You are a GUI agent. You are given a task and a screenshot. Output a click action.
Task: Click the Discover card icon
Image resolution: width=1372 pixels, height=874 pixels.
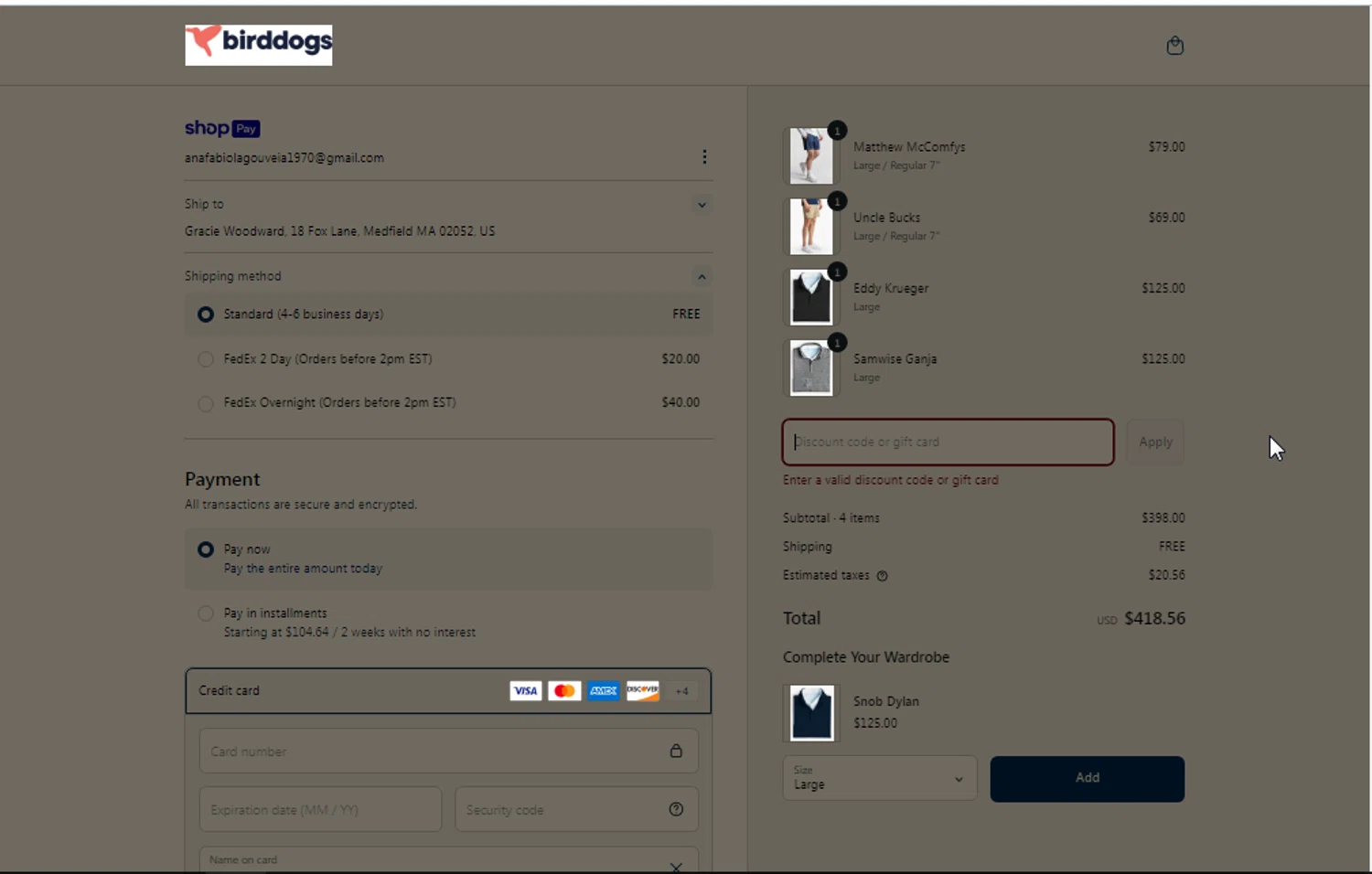point(643,691)
